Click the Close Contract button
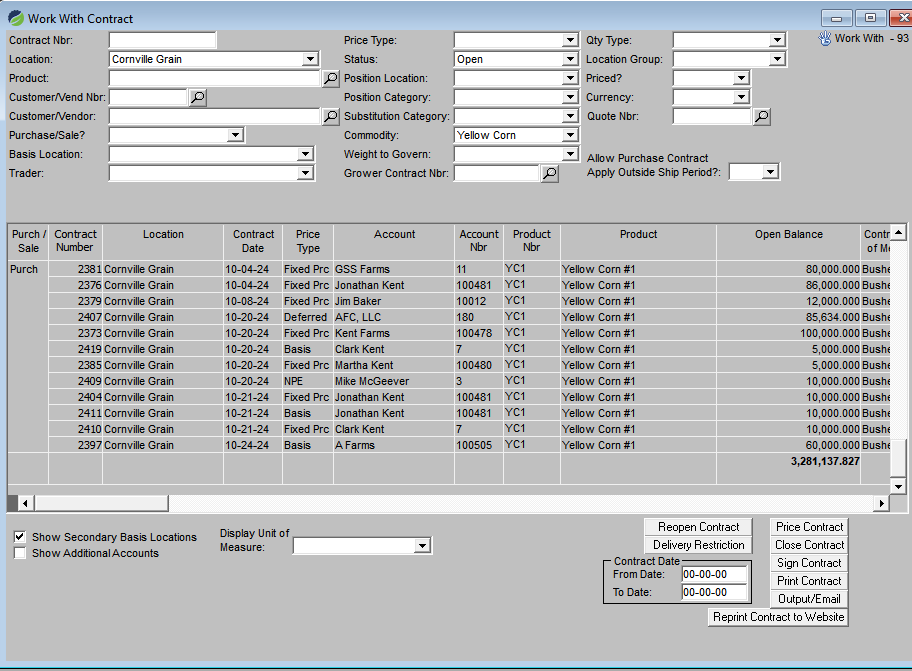The width and height of the screenshot is (912, 671). (x=809, y=545)
